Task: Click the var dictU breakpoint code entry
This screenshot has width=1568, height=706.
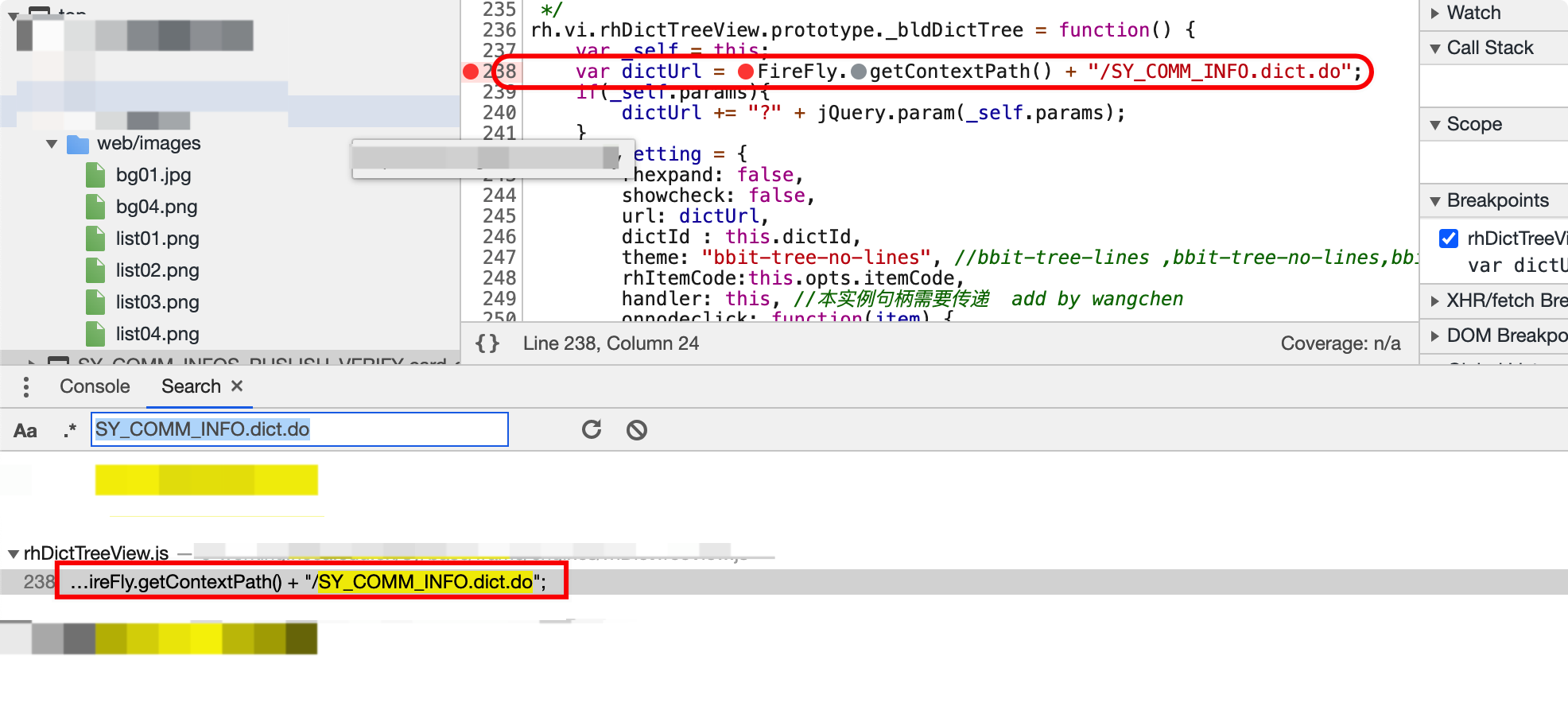Action: (1517, 266)
